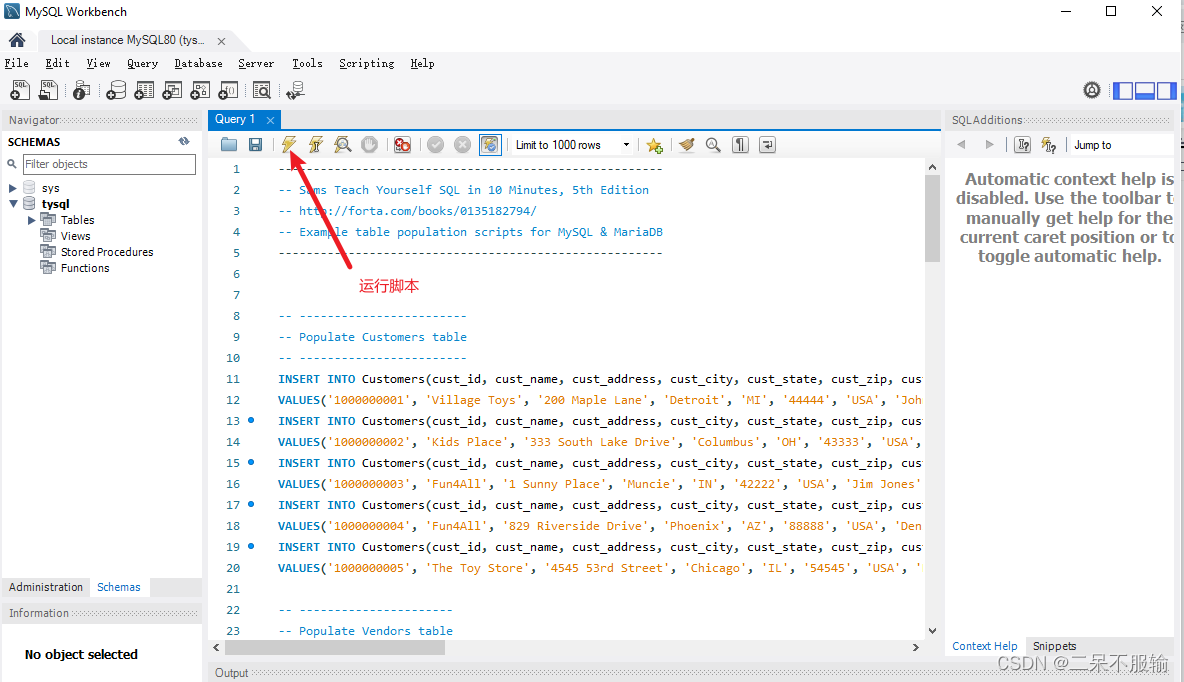Toggle the left sidebar panel visibility
This screenshot has width=1184, height=682.
[1123, 91]
